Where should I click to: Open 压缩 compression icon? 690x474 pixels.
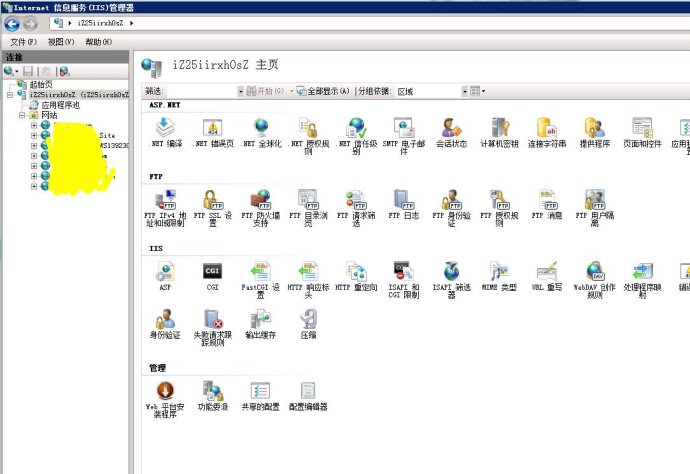click(308, 319)
